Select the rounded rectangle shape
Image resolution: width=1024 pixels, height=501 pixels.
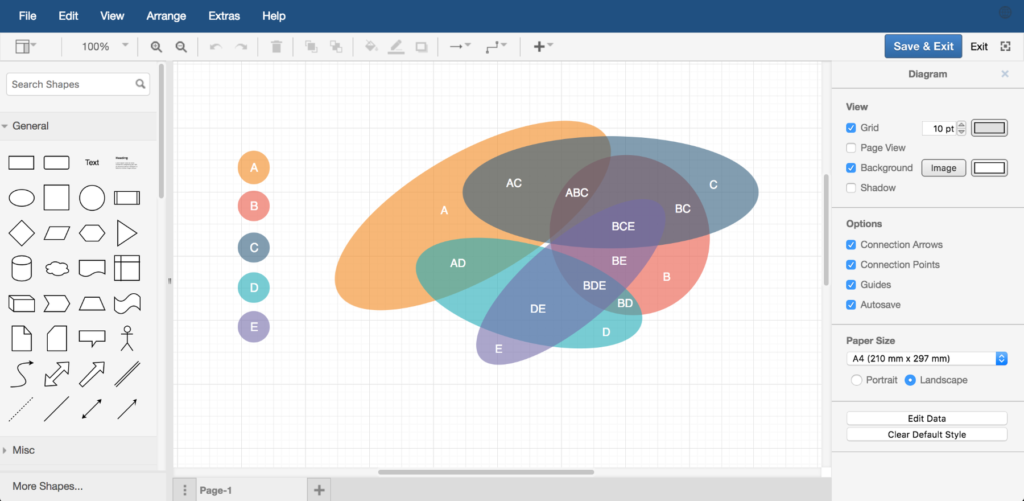coord(56,163)
